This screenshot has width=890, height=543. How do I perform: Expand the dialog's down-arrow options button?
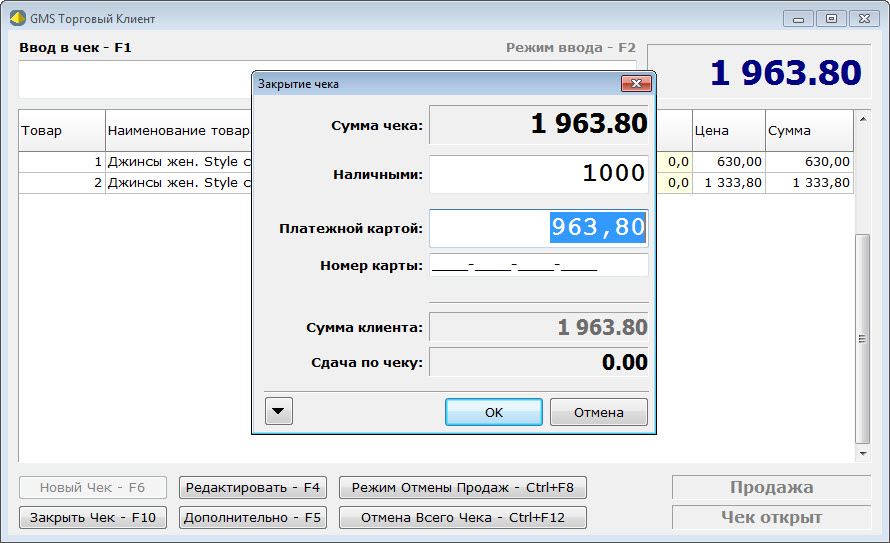click(278, 412)
